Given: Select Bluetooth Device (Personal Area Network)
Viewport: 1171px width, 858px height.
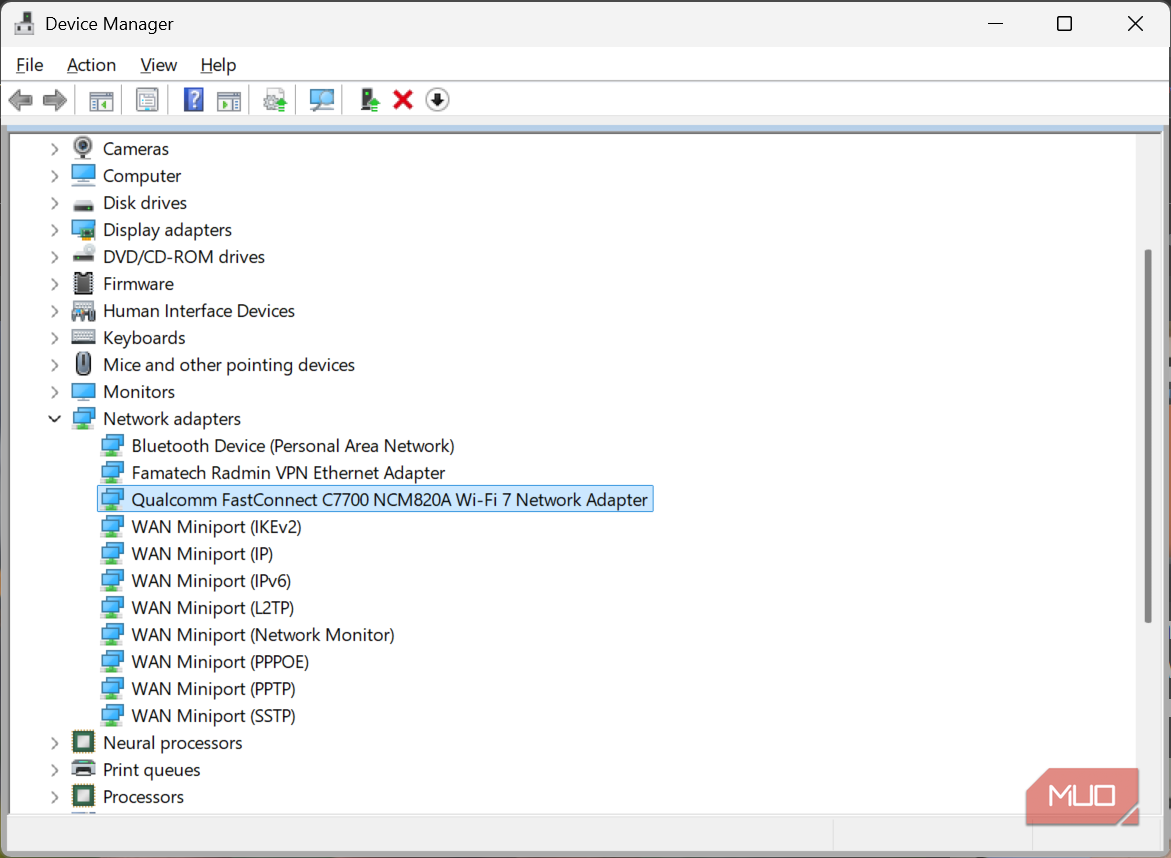Looking at the screenshot, I should pyautogui.click(x=293, y=446).
